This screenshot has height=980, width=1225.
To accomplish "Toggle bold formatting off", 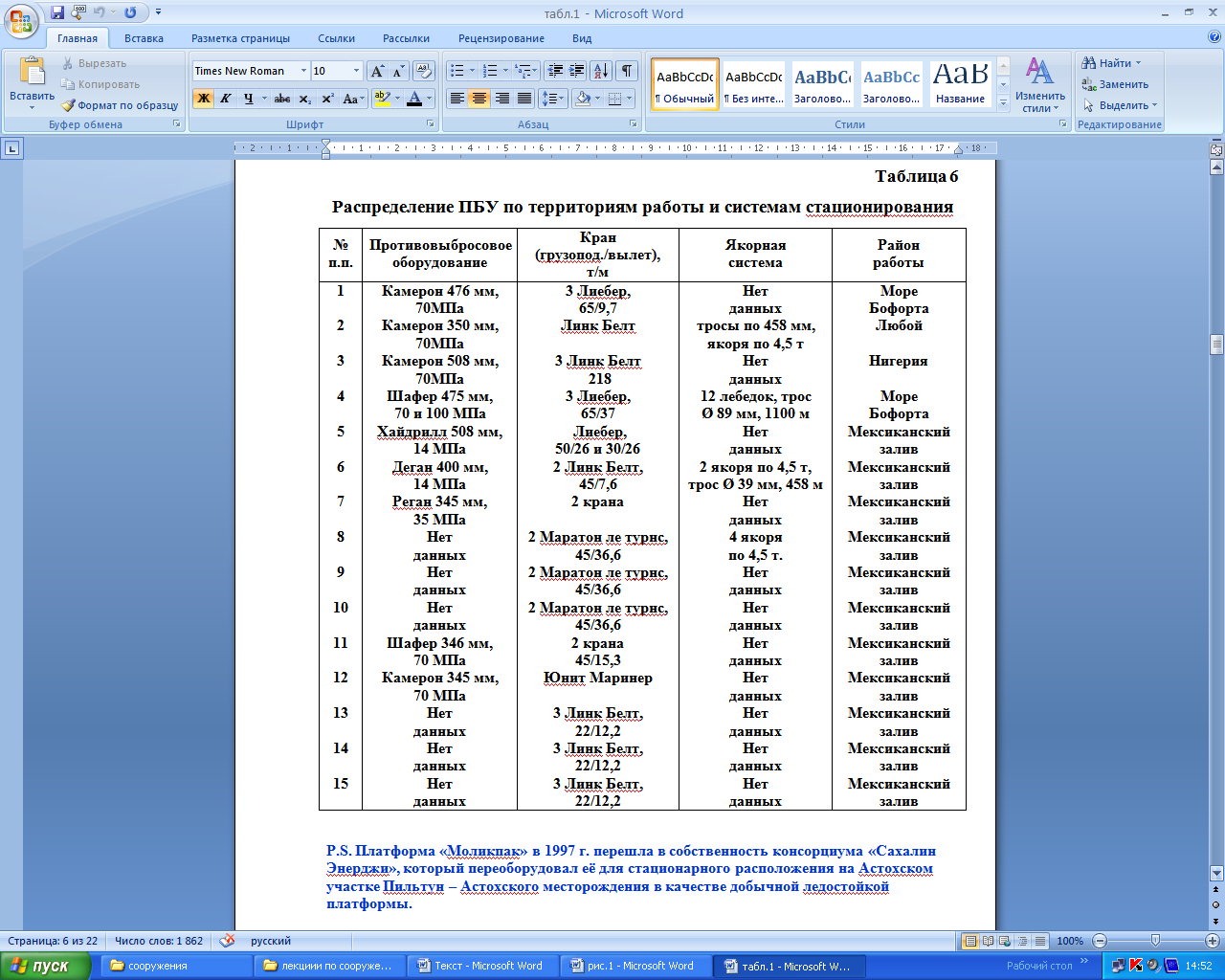I will pos(203,99).
